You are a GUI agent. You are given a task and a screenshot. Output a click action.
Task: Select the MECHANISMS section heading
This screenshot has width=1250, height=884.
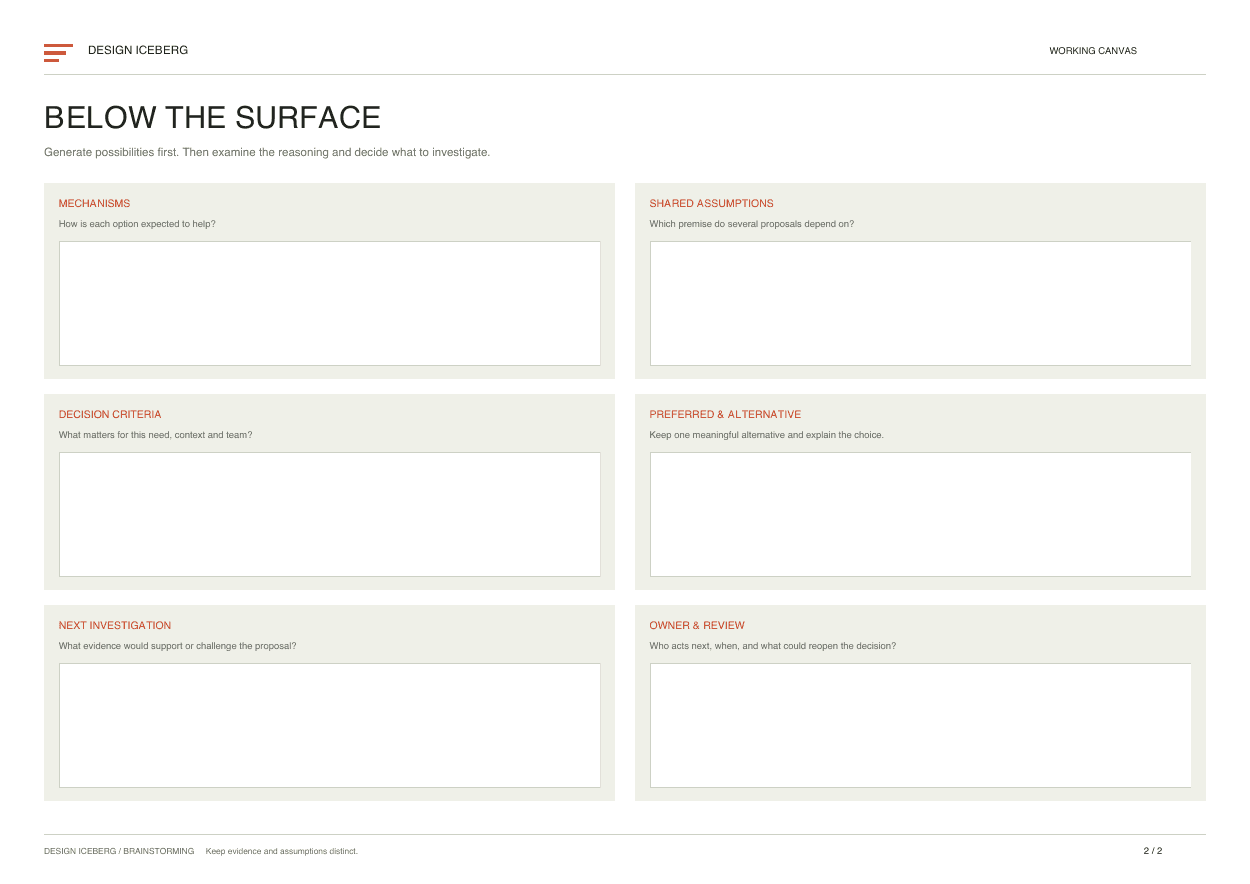tap(94, 203)
